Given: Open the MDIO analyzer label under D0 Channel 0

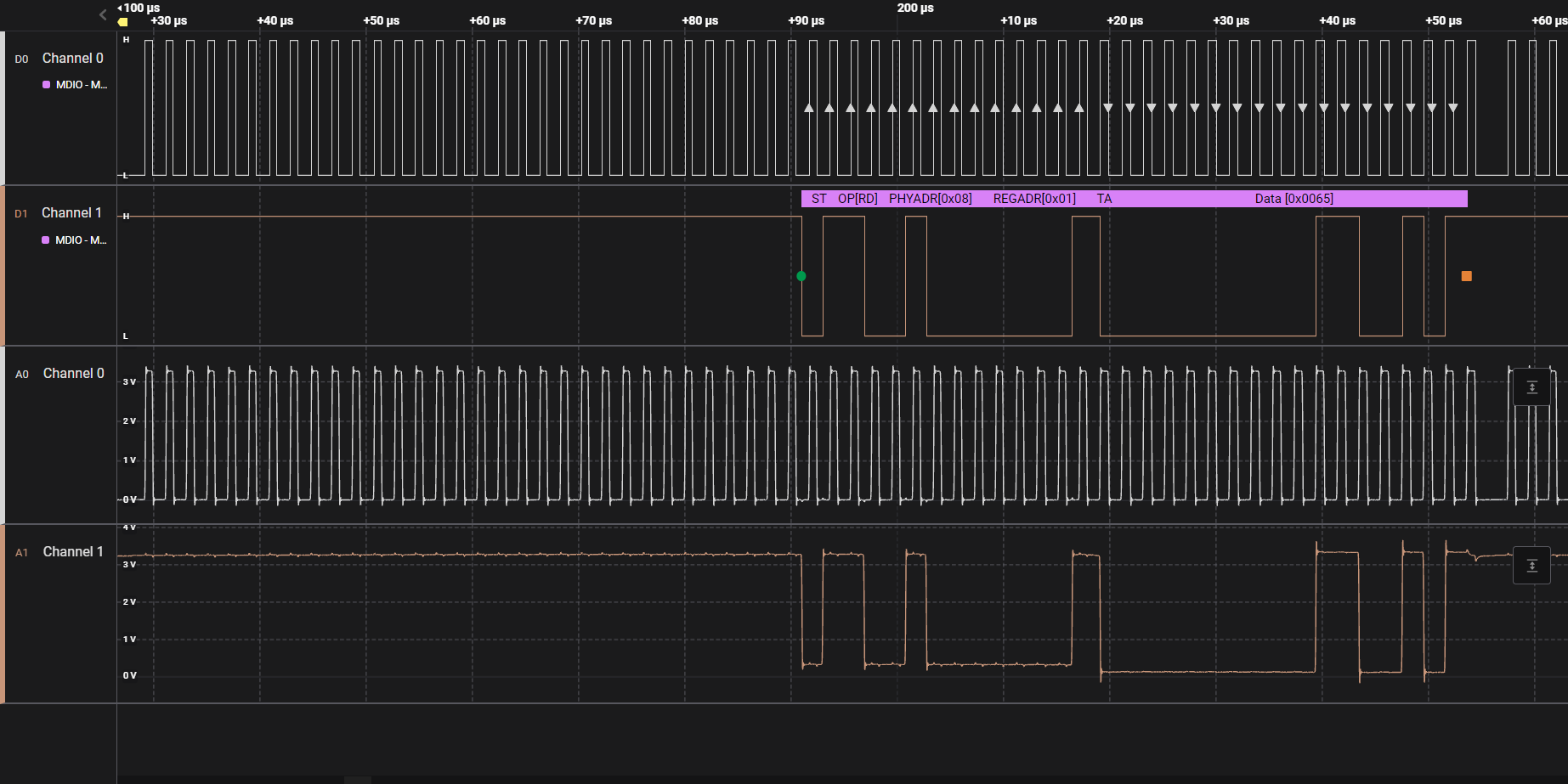Looking at the screenshot, I should [x=82, y=85].
